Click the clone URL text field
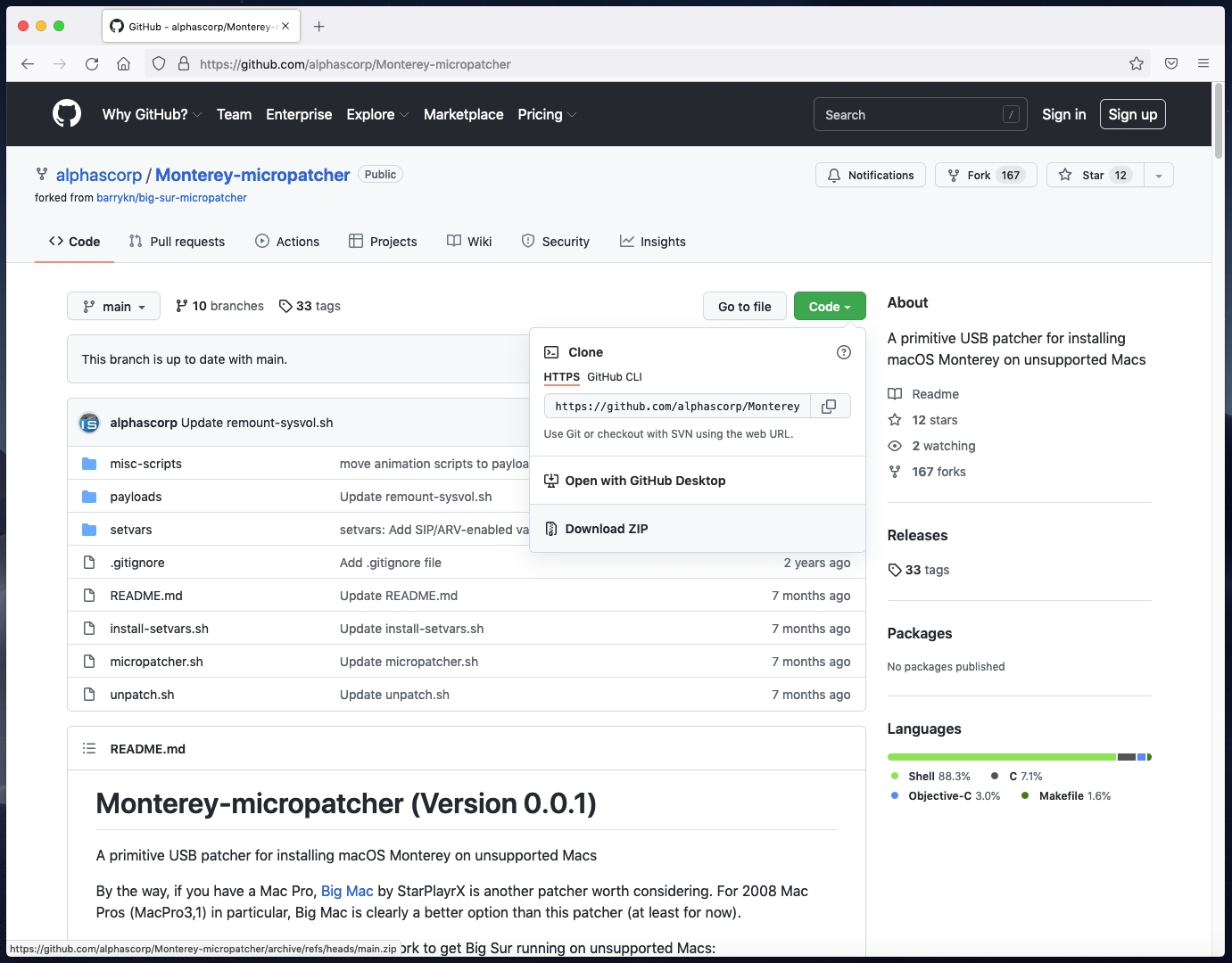This screenshot has width=1232, height=963. point(677,407)
